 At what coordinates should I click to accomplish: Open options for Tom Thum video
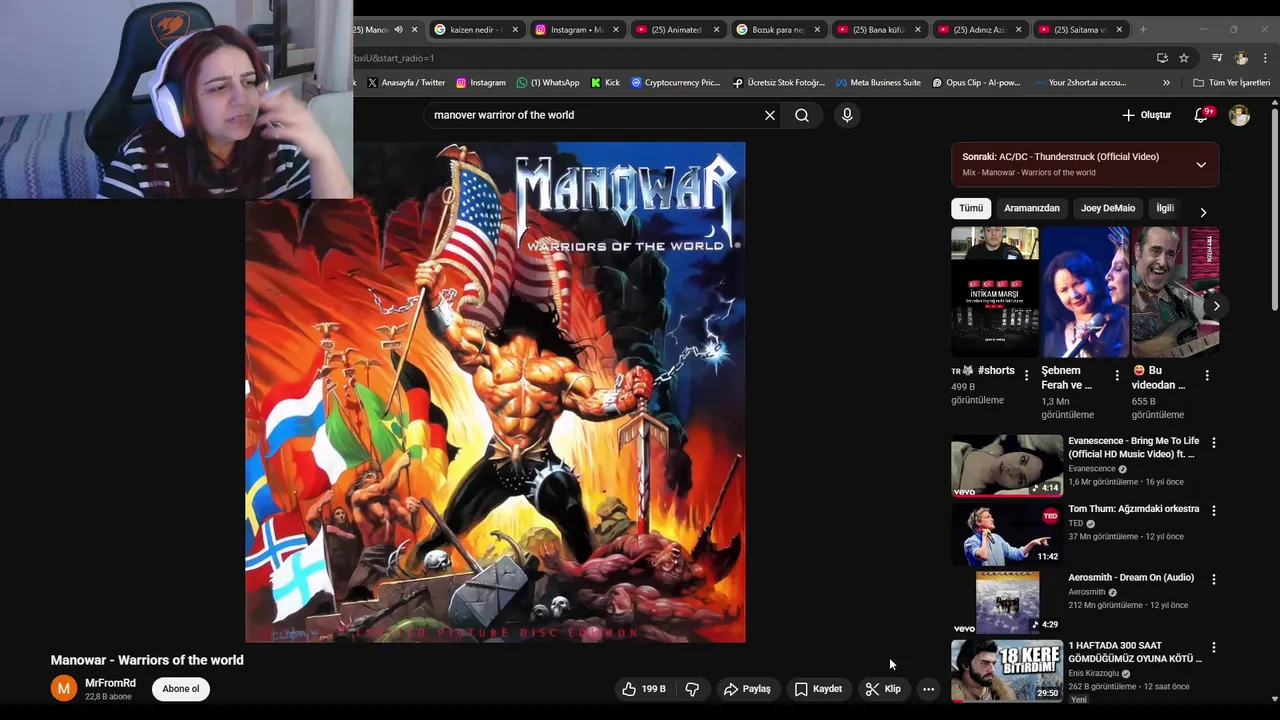coord(1214,510)
